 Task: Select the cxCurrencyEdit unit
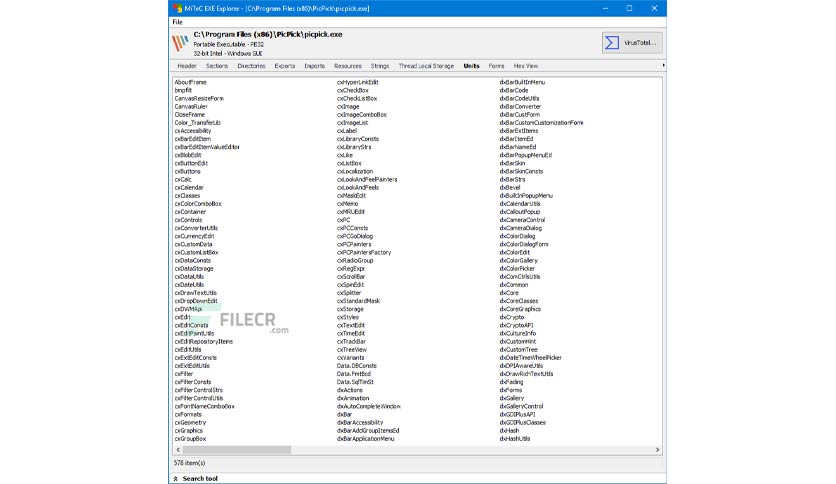point(195,236)
